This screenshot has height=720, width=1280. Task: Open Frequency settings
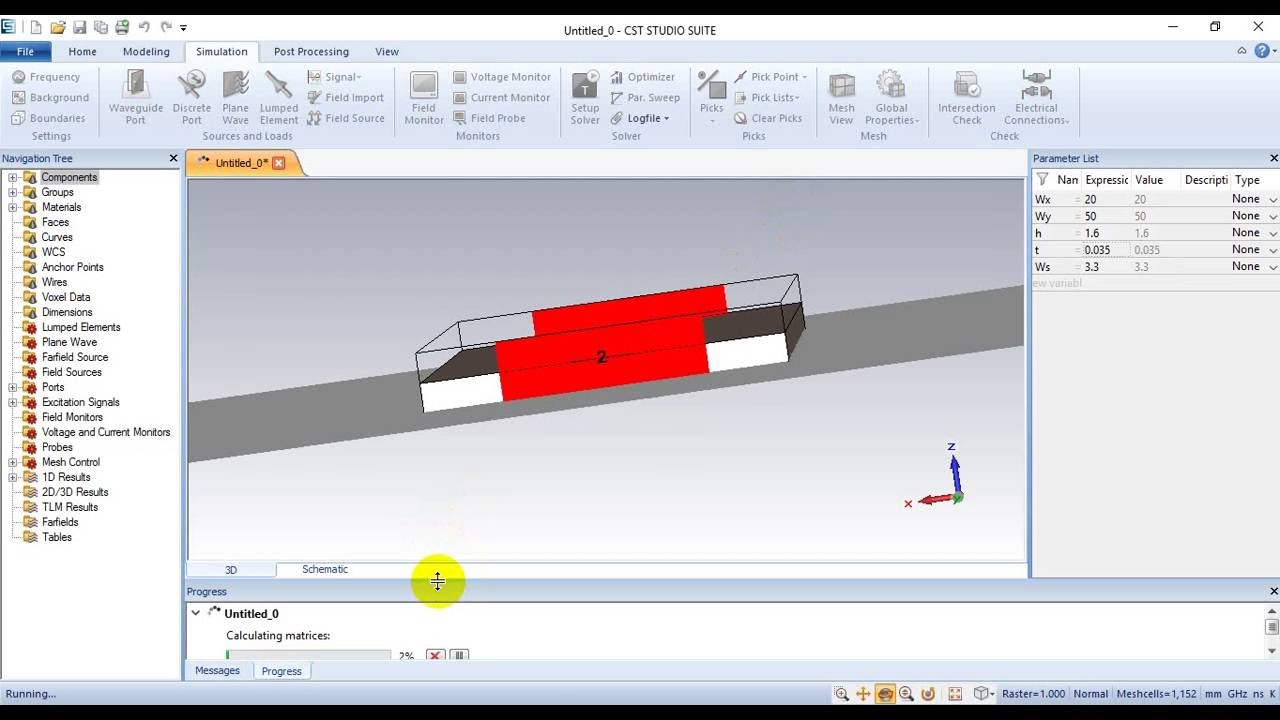45,77
